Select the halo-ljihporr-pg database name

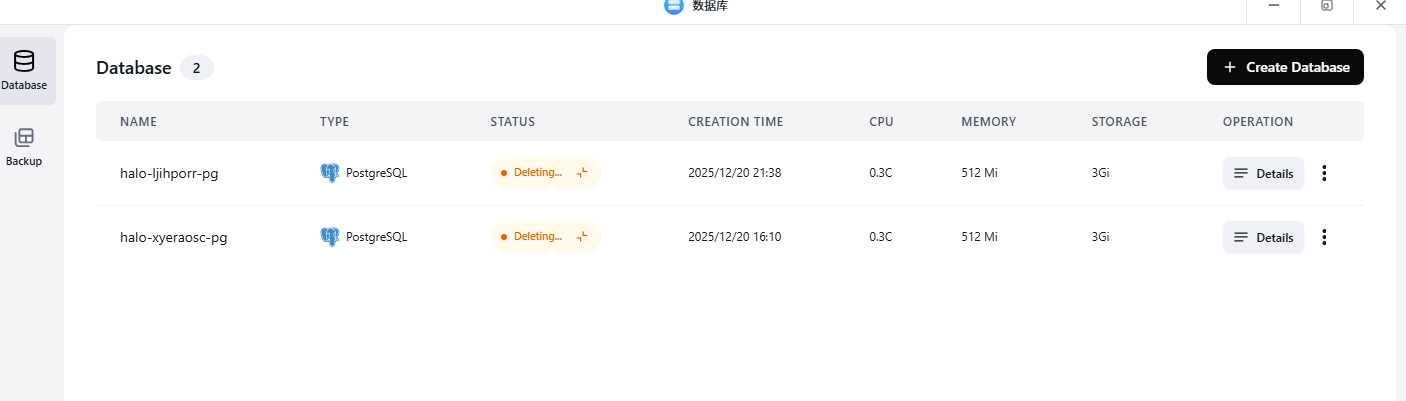(169, 173)
